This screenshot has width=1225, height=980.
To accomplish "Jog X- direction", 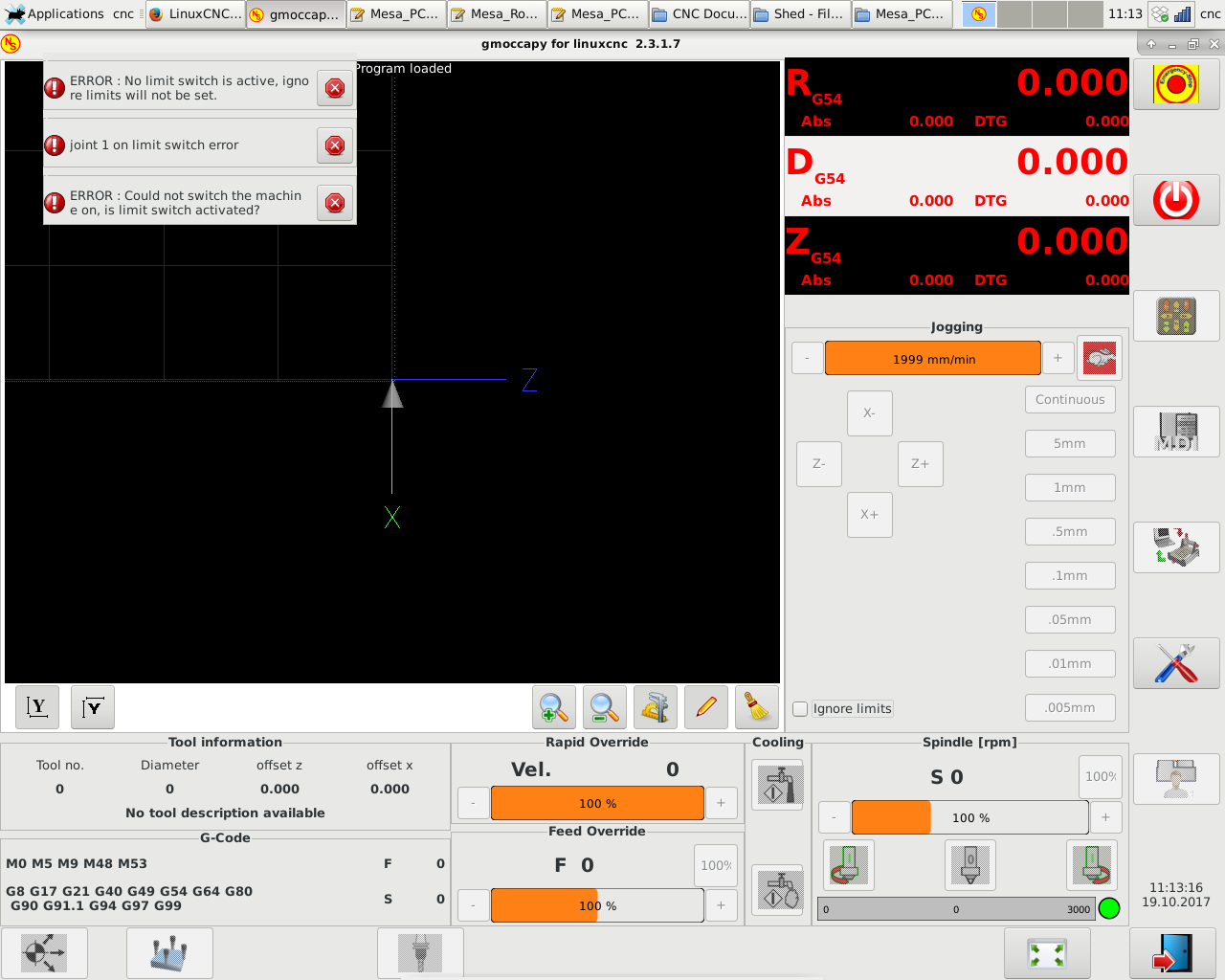I will [870, 413].
